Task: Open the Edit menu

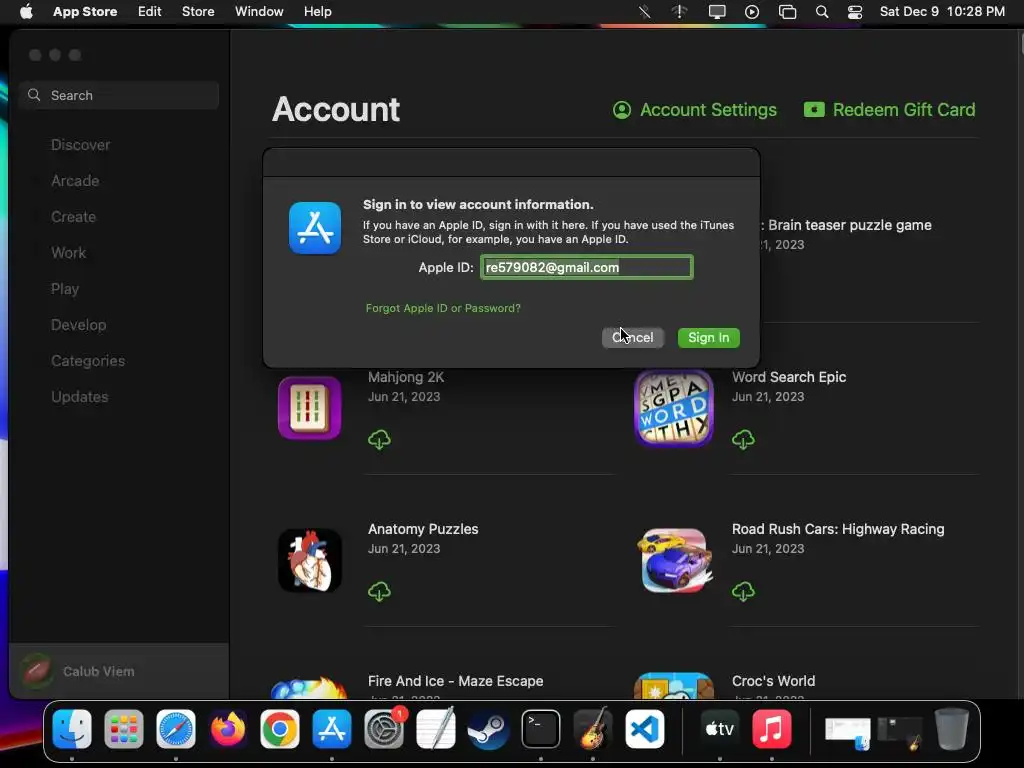Action: tap(150, 12)
